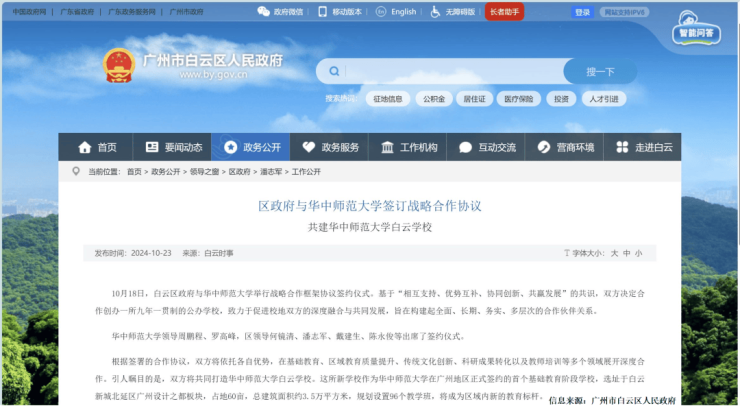Screen dimensions: 740x408
Task: Open the 政务服务 navigation tab
Action: pos(329,147)
